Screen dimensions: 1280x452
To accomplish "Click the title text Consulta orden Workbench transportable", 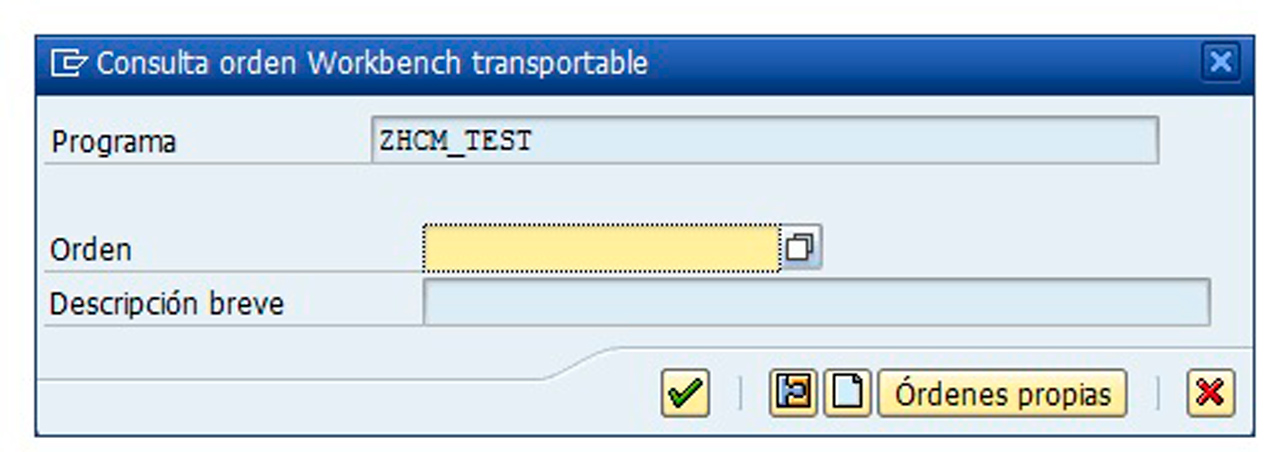I will pyautogui.click(x=371, y=64).
